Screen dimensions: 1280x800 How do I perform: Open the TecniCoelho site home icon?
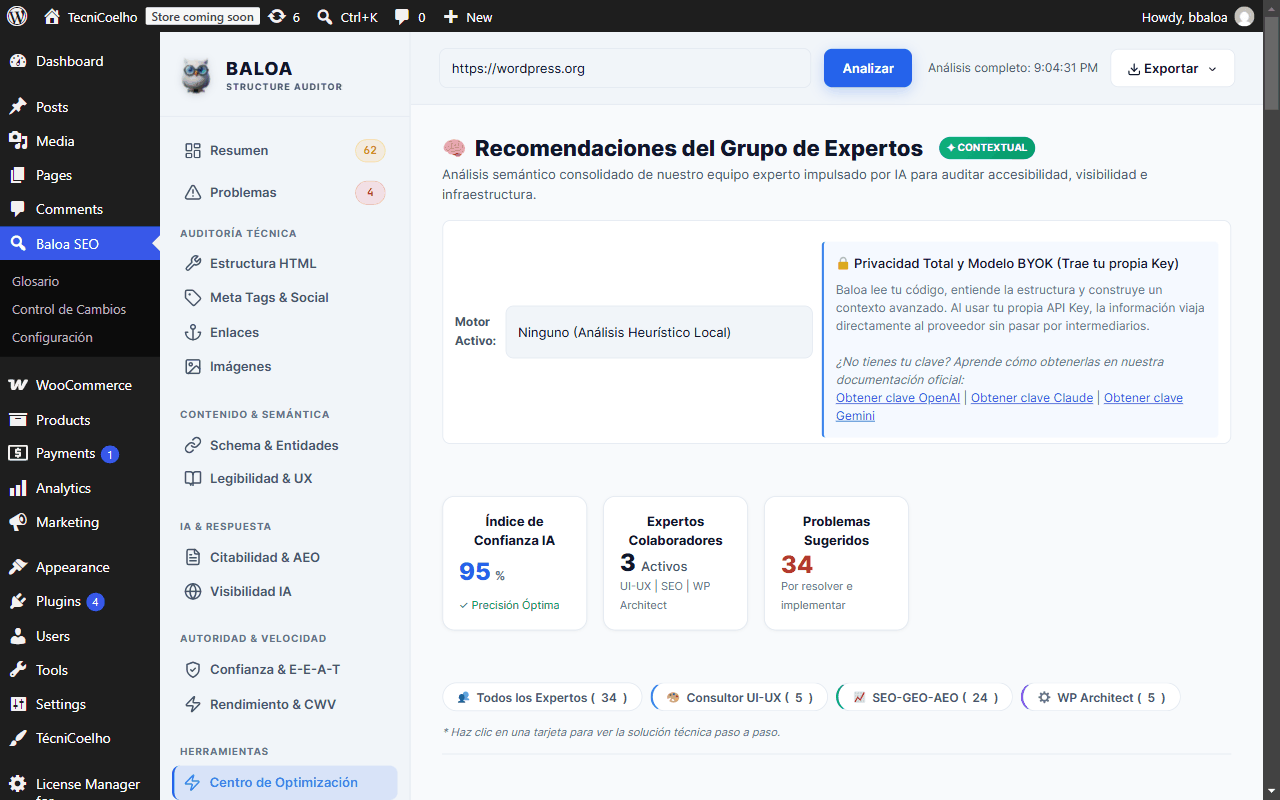(52, 16)
